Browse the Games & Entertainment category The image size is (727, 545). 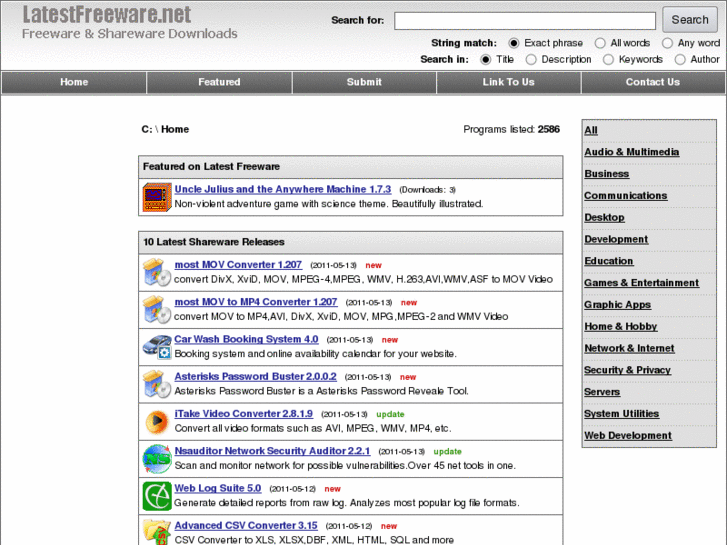[641, 283]
